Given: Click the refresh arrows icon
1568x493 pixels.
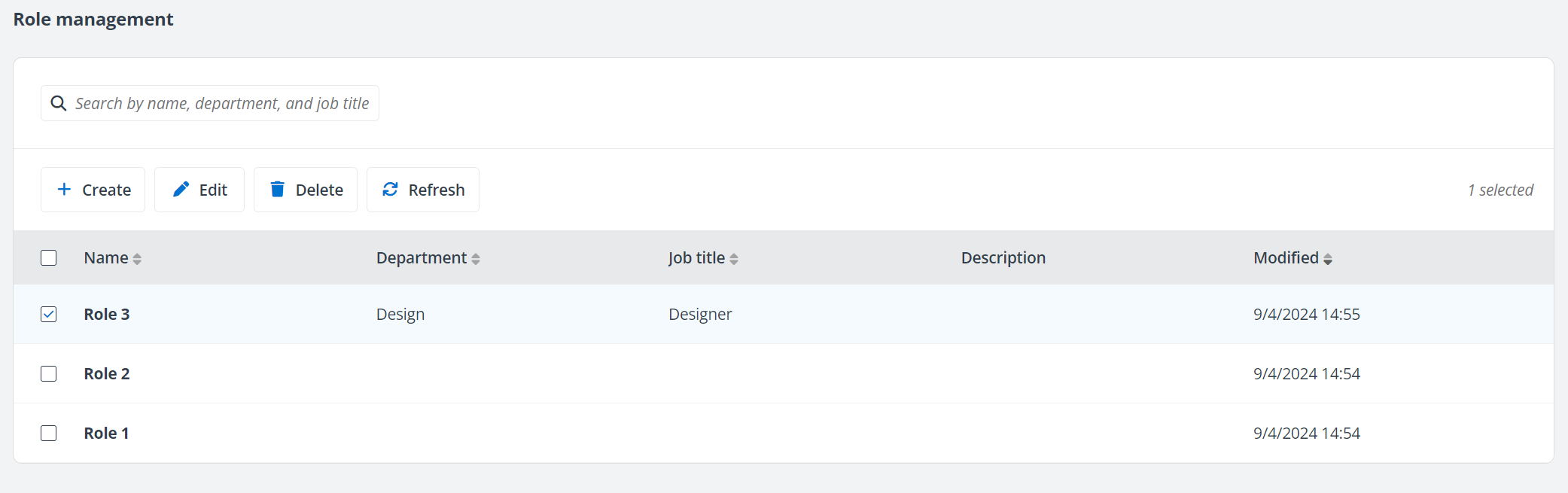Looking at the screenshot, I should (x=390, y=190).
